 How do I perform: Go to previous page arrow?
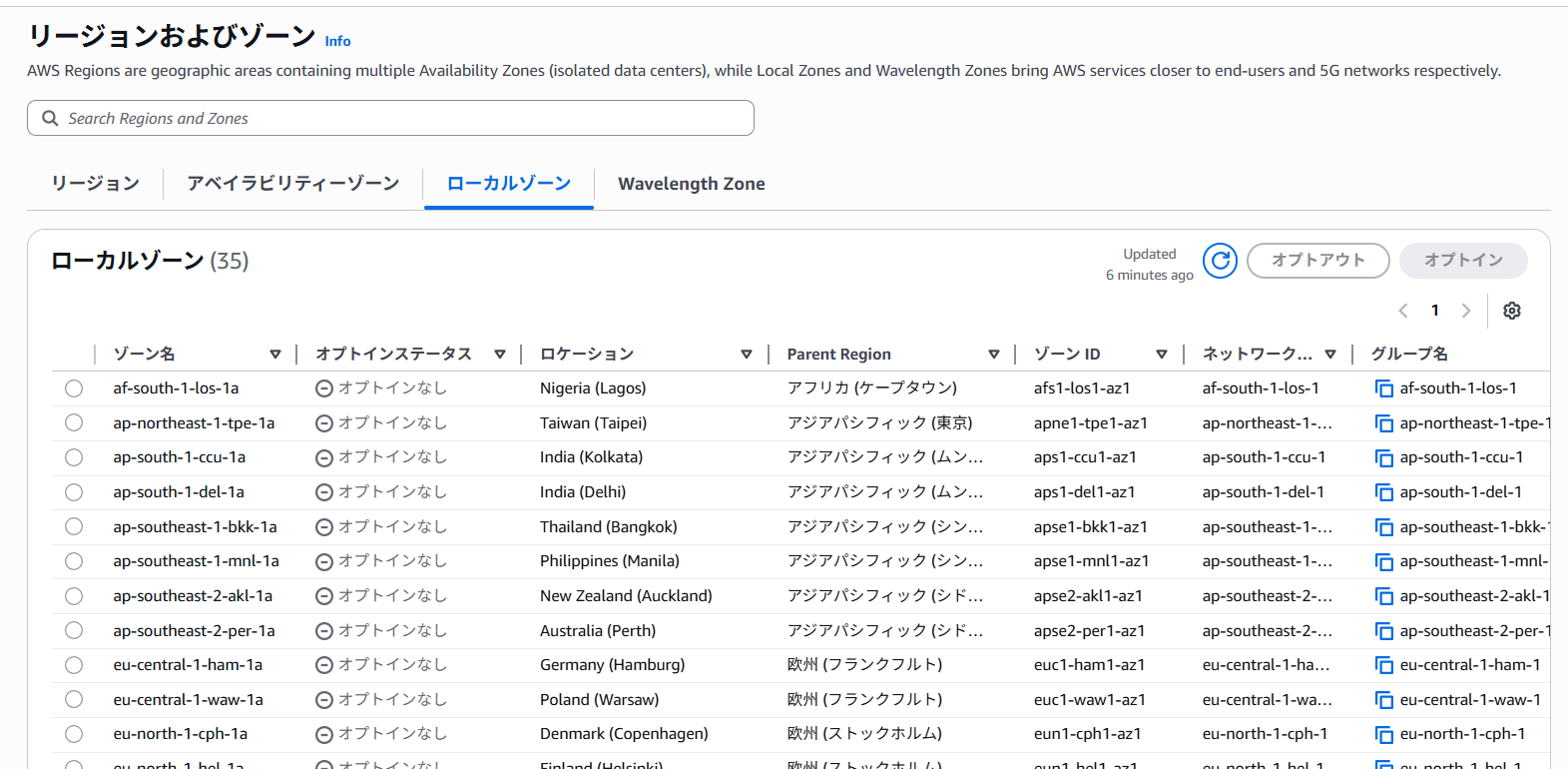click(1403, 311)
